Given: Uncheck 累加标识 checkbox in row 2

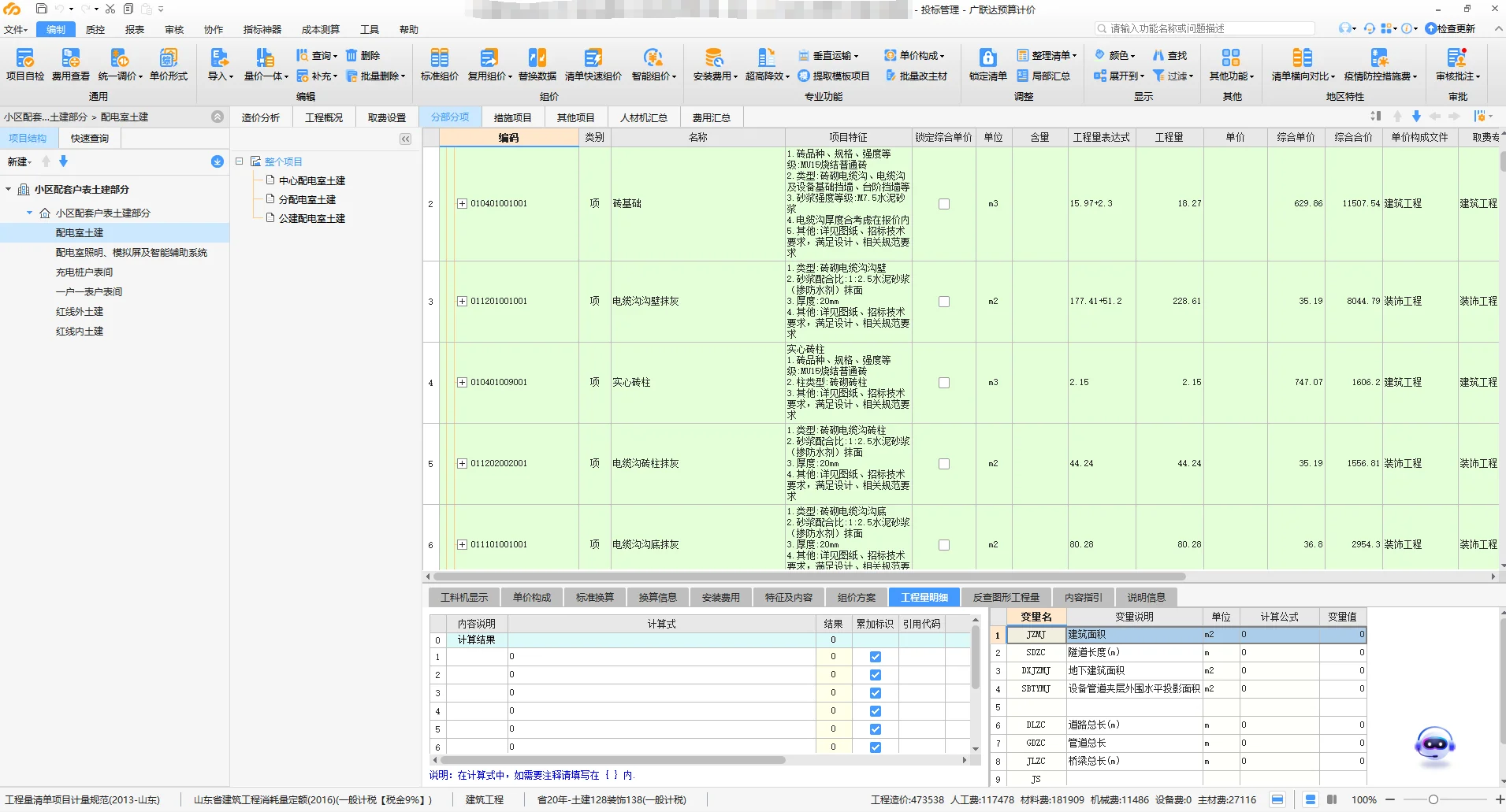Looking at the screenshot, I should tap(876, 675).
